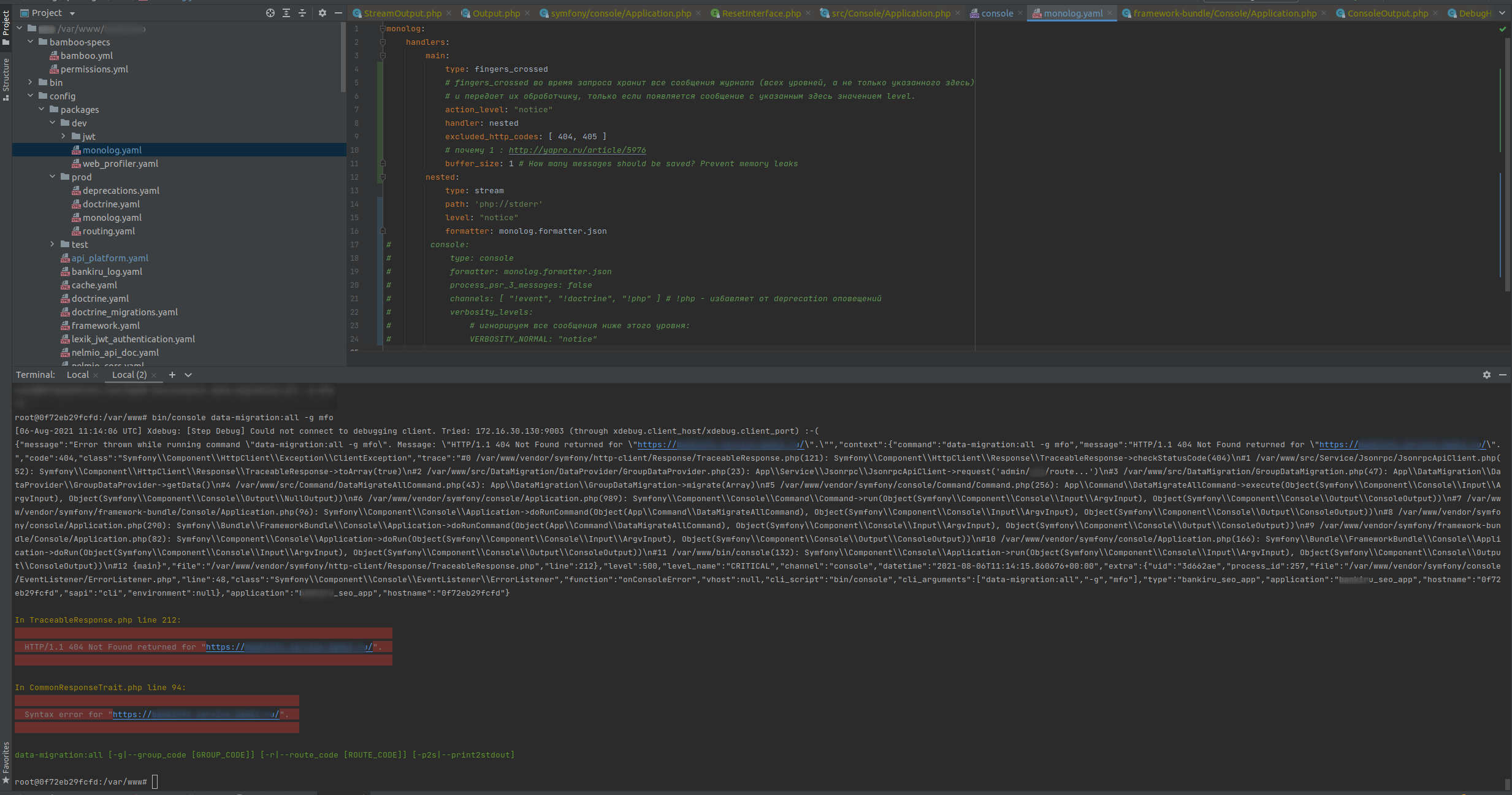
Task: Close the ResetInterface.php editor tab
Action: pos(808,13)
